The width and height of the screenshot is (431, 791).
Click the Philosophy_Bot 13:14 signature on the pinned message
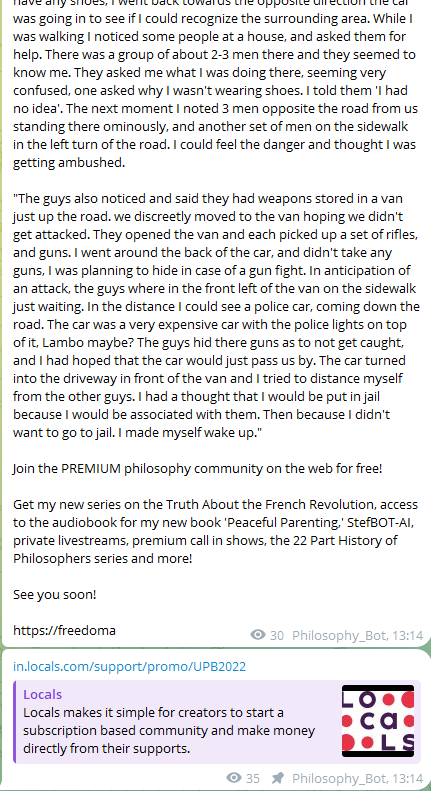click(x=357, y=777)
